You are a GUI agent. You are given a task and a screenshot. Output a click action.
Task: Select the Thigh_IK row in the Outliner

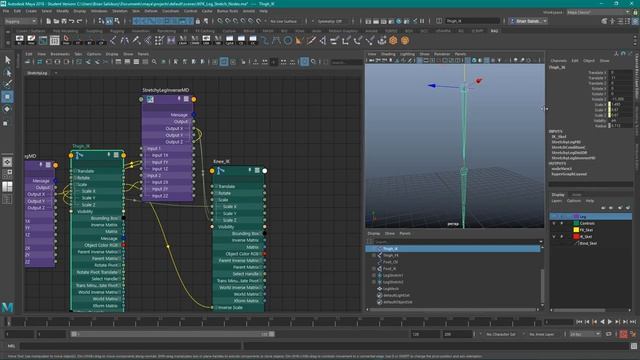453,249
